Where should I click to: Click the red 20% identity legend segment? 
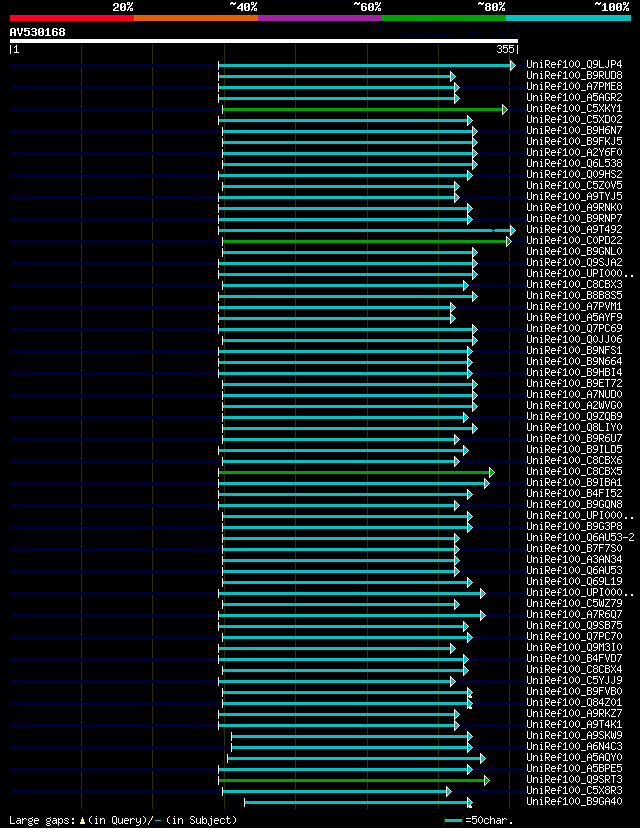click(72, 18)
